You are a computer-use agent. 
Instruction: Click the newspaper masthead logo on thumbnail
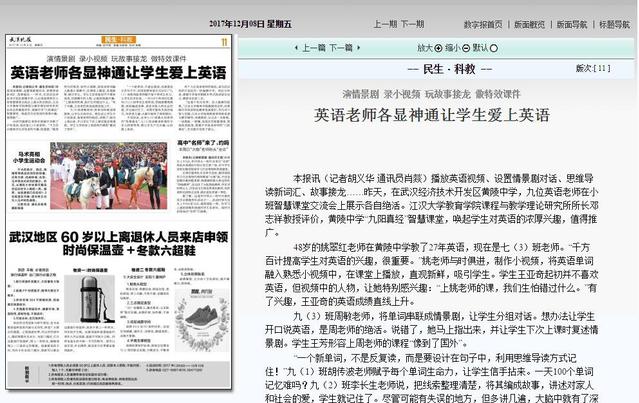click(x=20, y=40)
